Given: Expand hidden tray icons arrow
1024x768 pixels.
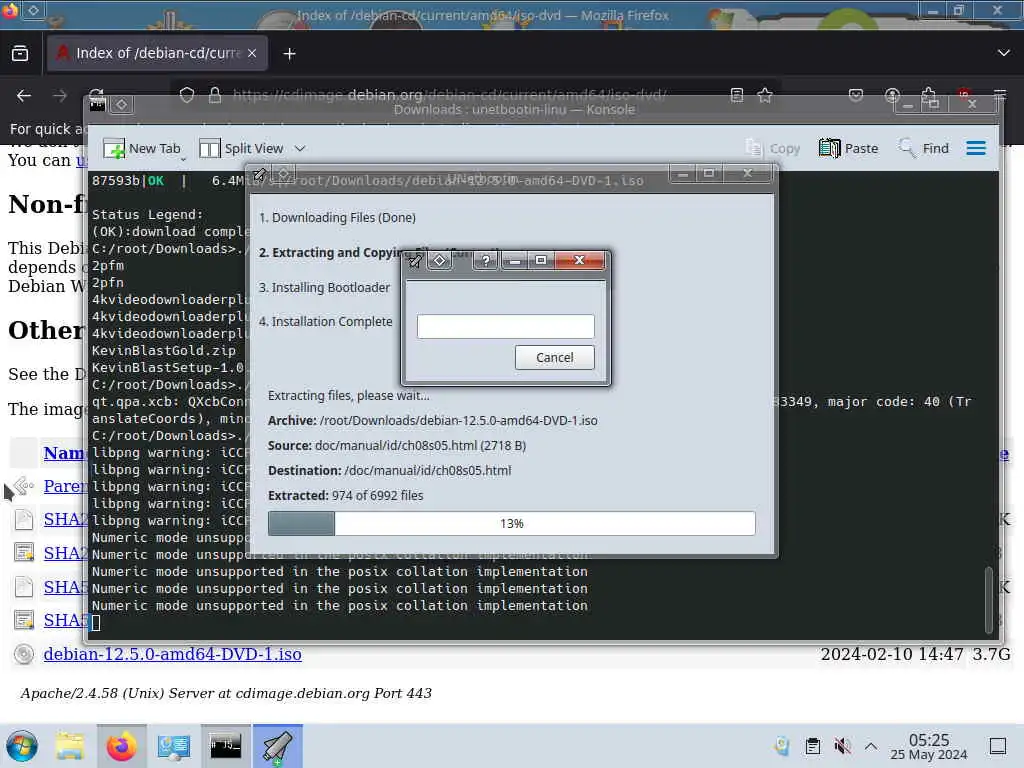Looking at the screenshot, I should point(871,746).
